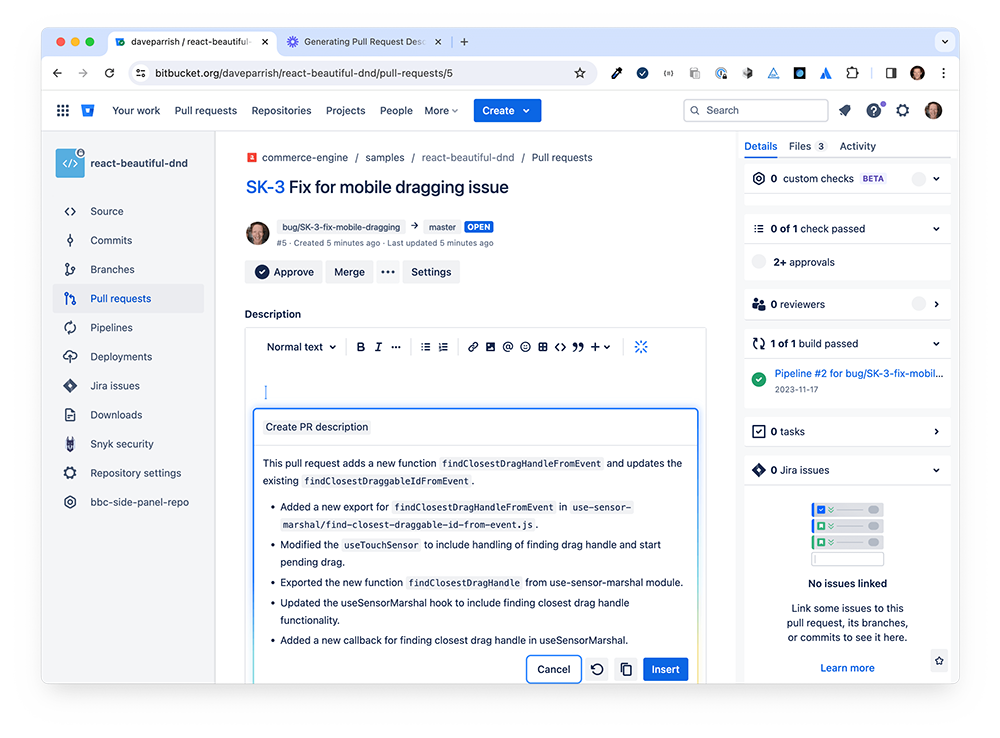Image resolution: width=1000 pixels, height=738 pixels.
Task: Regenerate the PR description with retry icon
Action: point(597,670)
